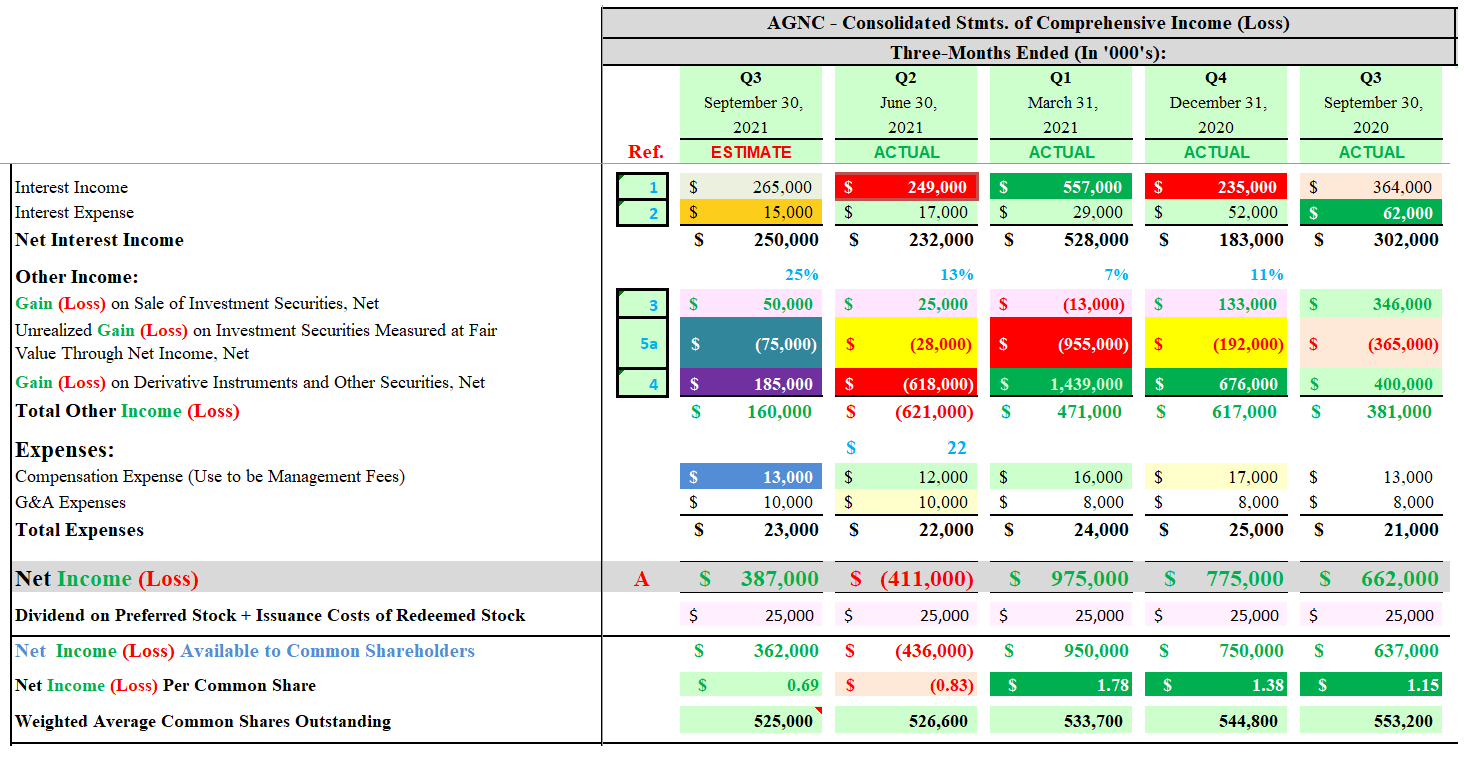Click the interest income cell 235,000
This screenshot has height=759, width=1464.
[1216, 187]
